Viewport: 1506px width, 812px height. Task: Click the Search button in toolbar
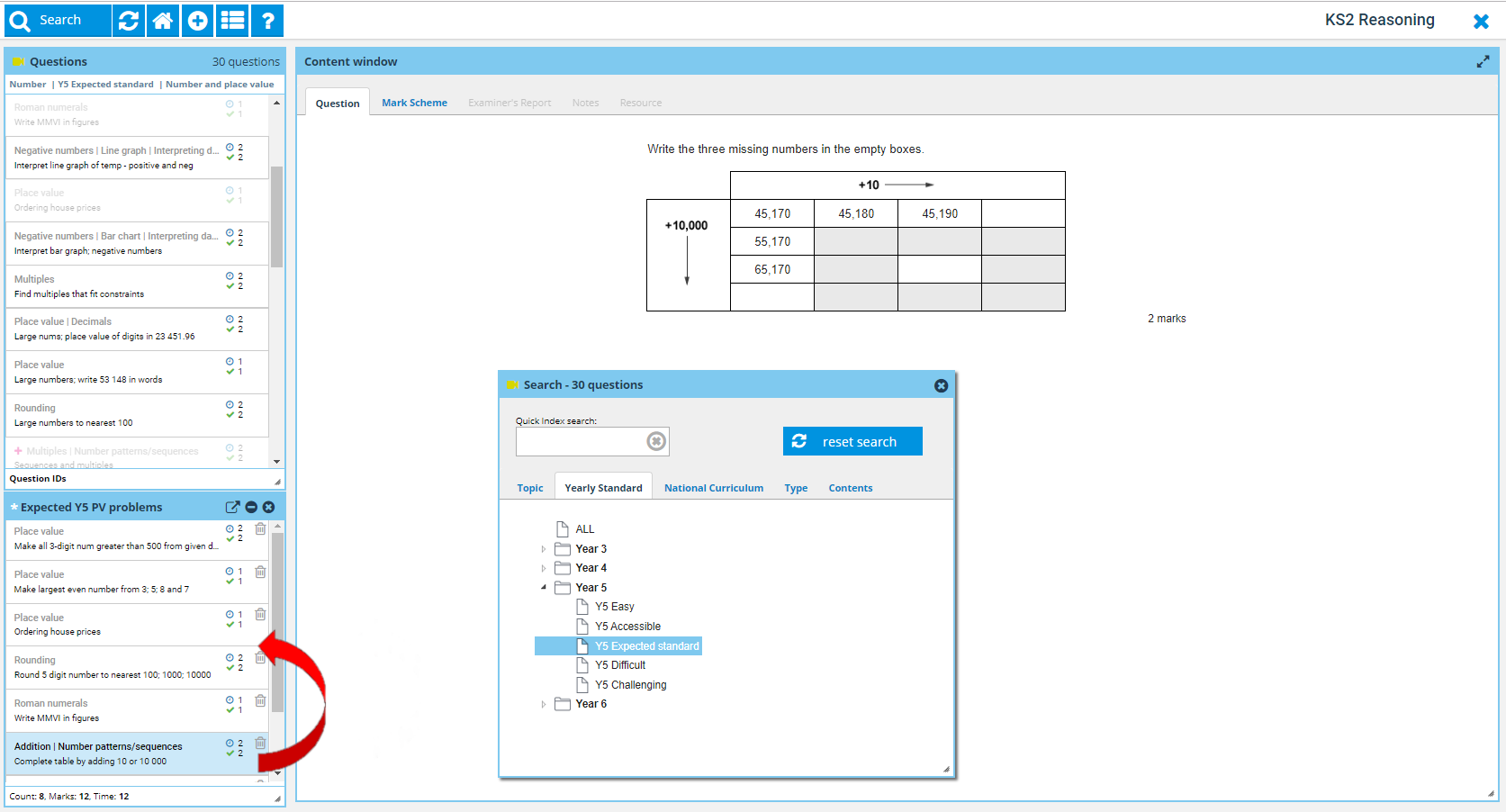pyautogui.click(x=59, y=21)
